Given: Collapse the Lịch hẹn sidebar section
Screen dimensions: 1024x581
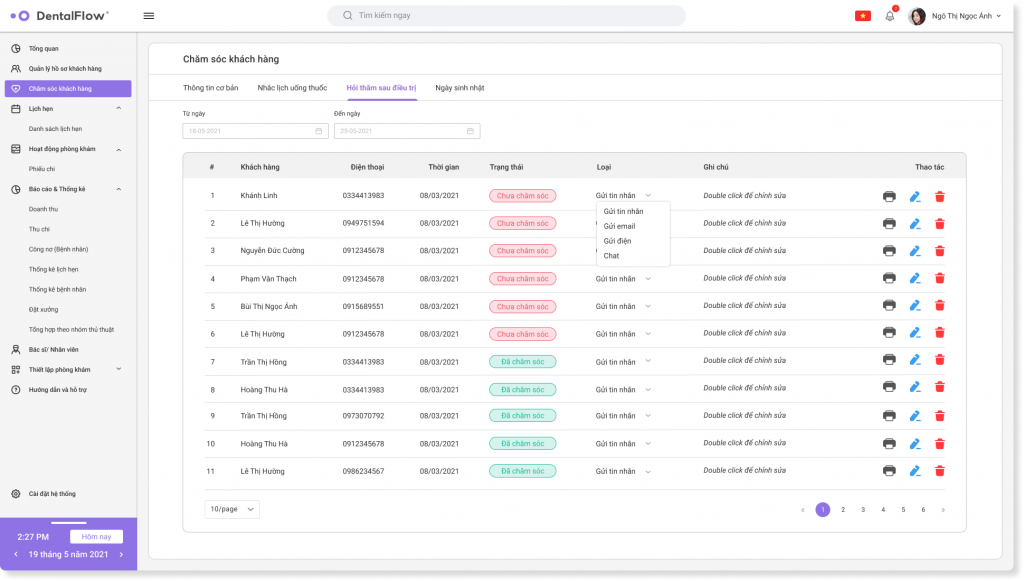Looking at the screenshot, I should click(119, 108).
